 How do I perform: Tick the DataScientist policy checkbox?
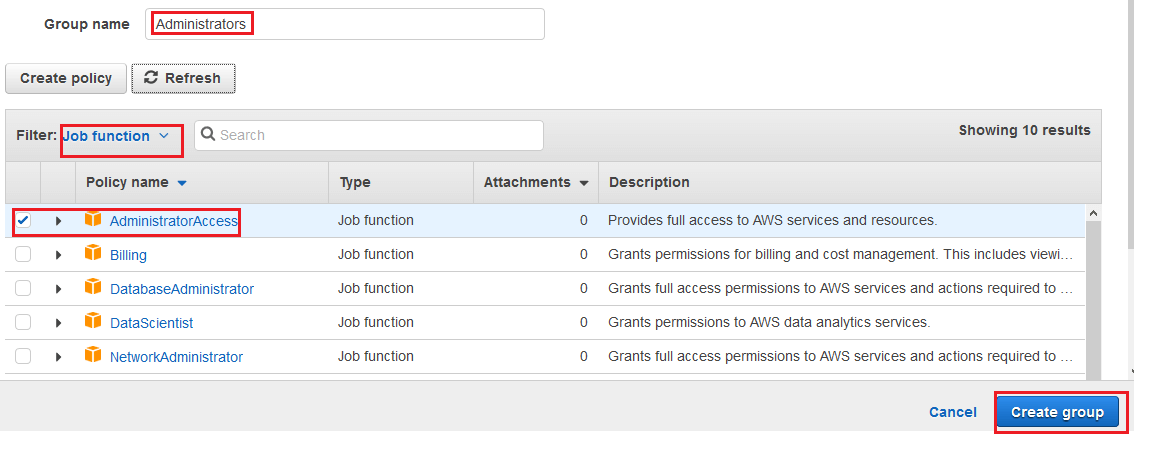[23, 322]
